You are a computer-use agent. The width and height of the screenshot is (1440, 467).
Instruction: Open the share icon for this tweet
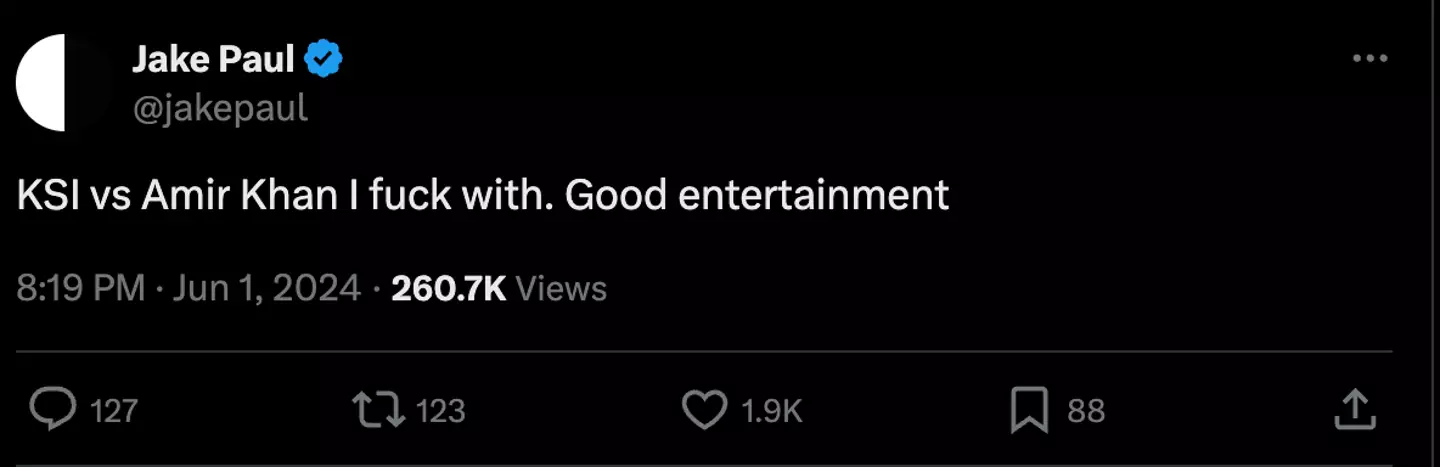1355,410
